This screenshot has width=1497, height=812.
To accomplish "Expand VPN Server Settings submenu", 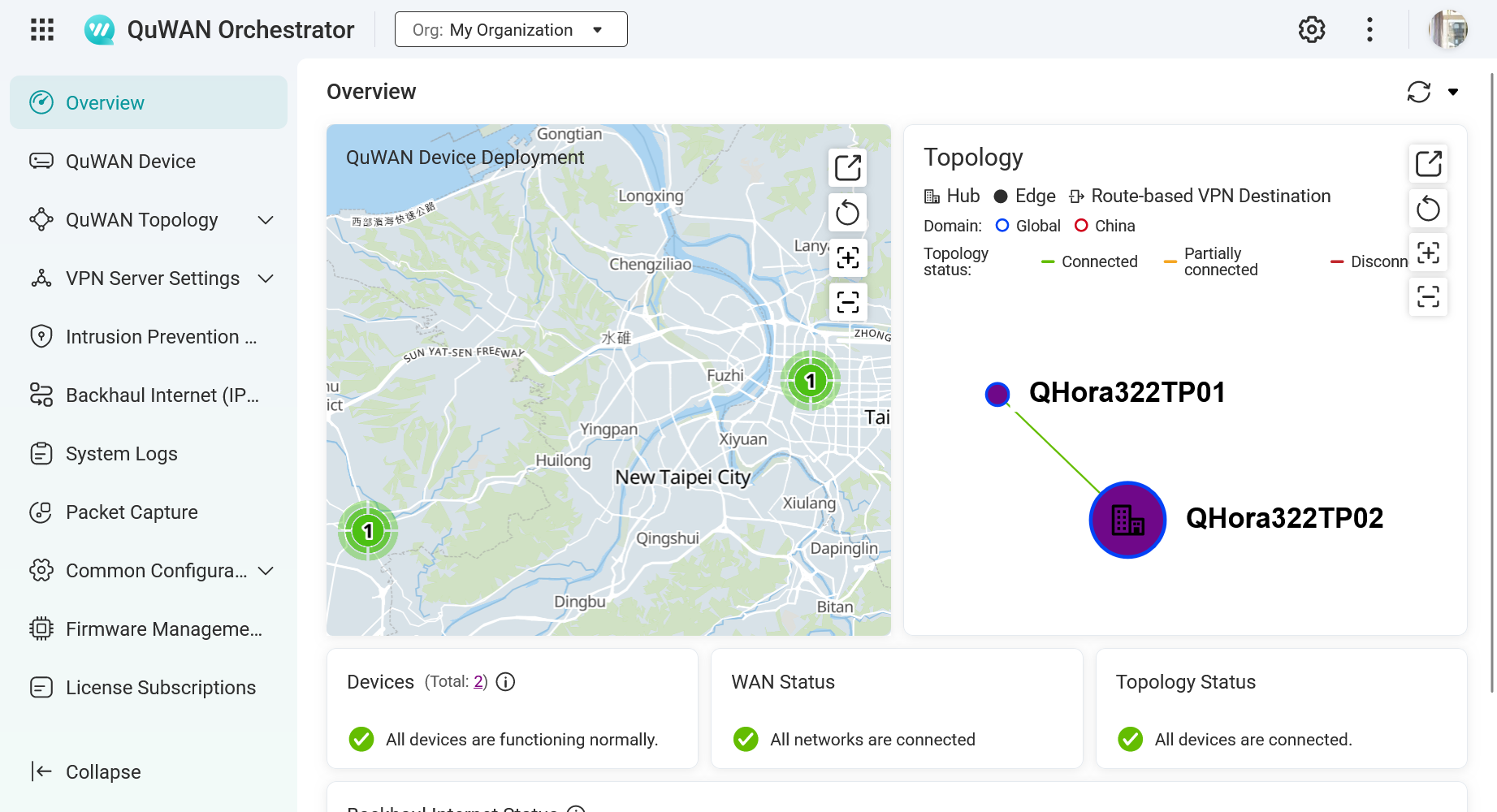I will tap(265, 279).
